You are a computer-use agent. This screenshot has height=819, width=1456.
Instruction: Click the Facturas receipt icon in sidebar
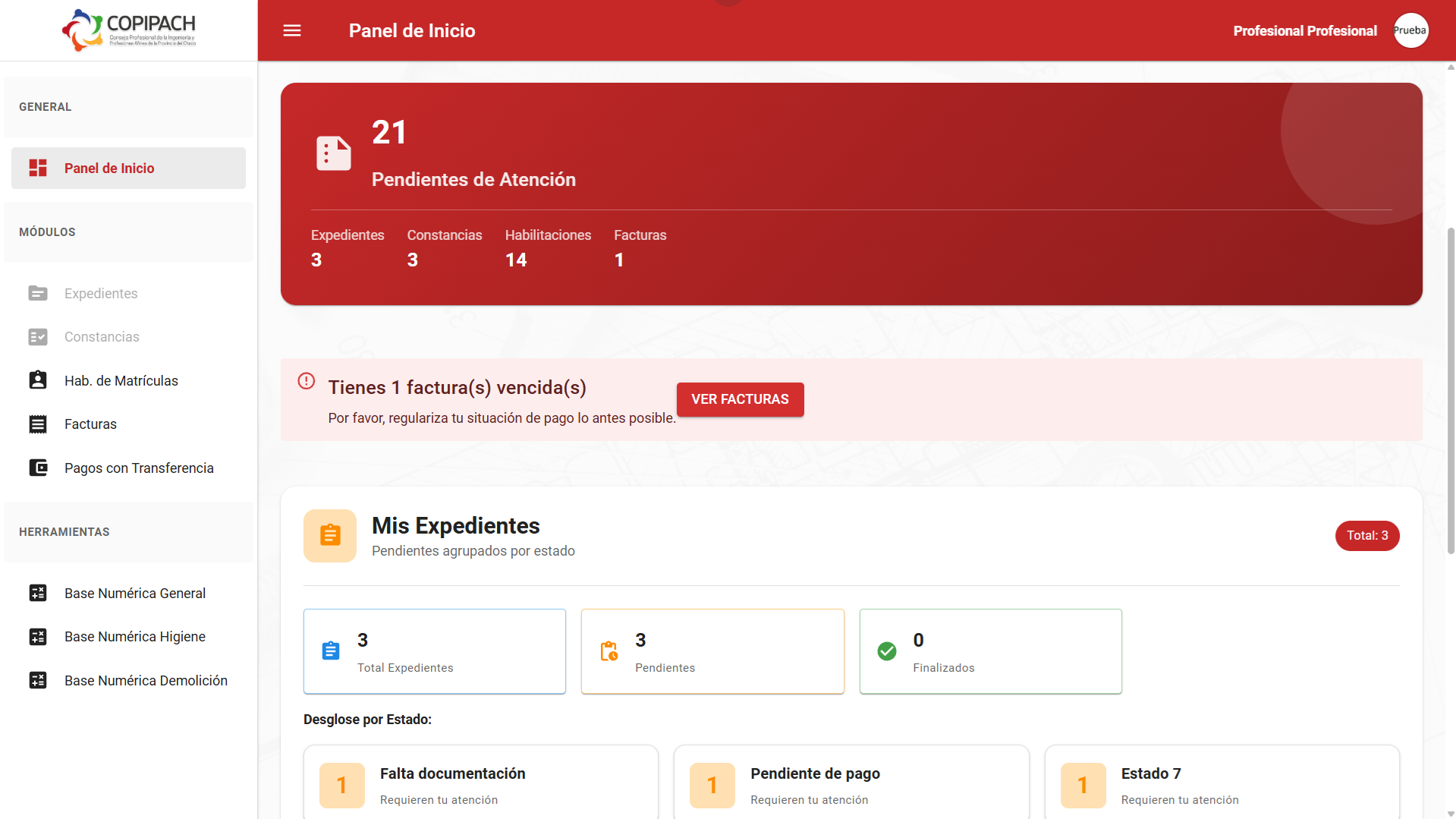pyautogui.click(x=38, y=424)
